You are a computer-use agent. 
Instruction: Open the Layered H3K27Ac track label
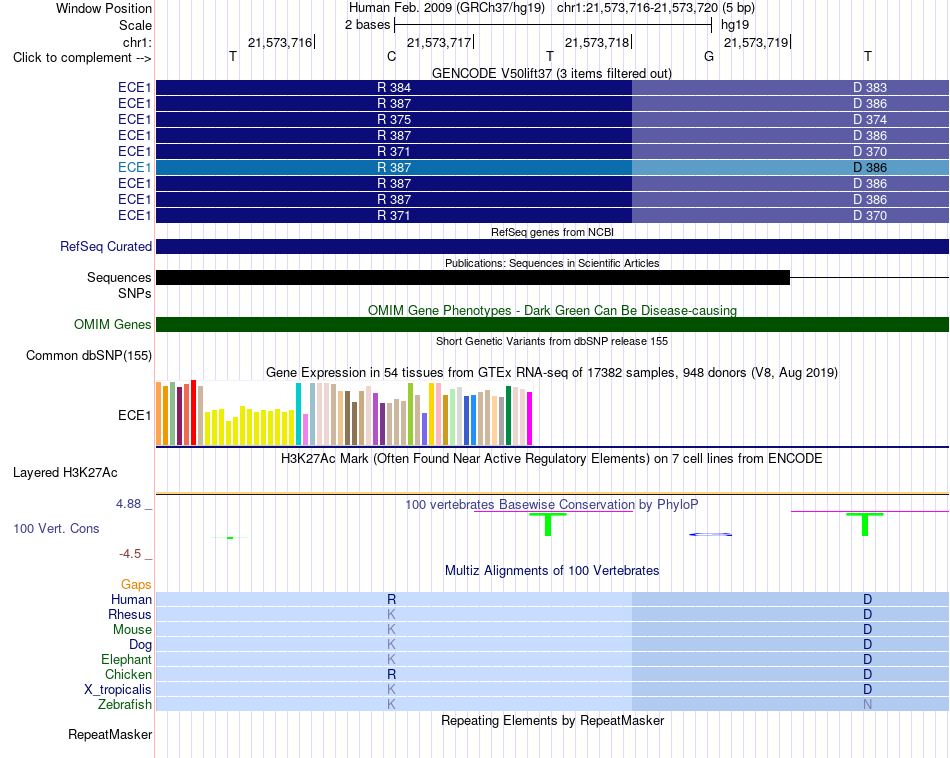(x=65, y=473)
